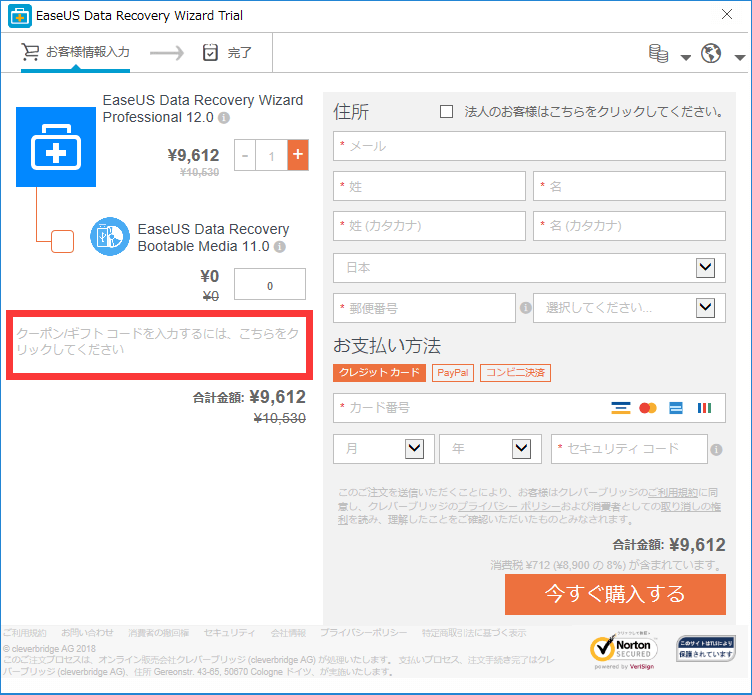The height and width of the screenshot is (695, 752).
Task: Open footer プライバシーポリシー link
Action: click(x=364, y=633)
